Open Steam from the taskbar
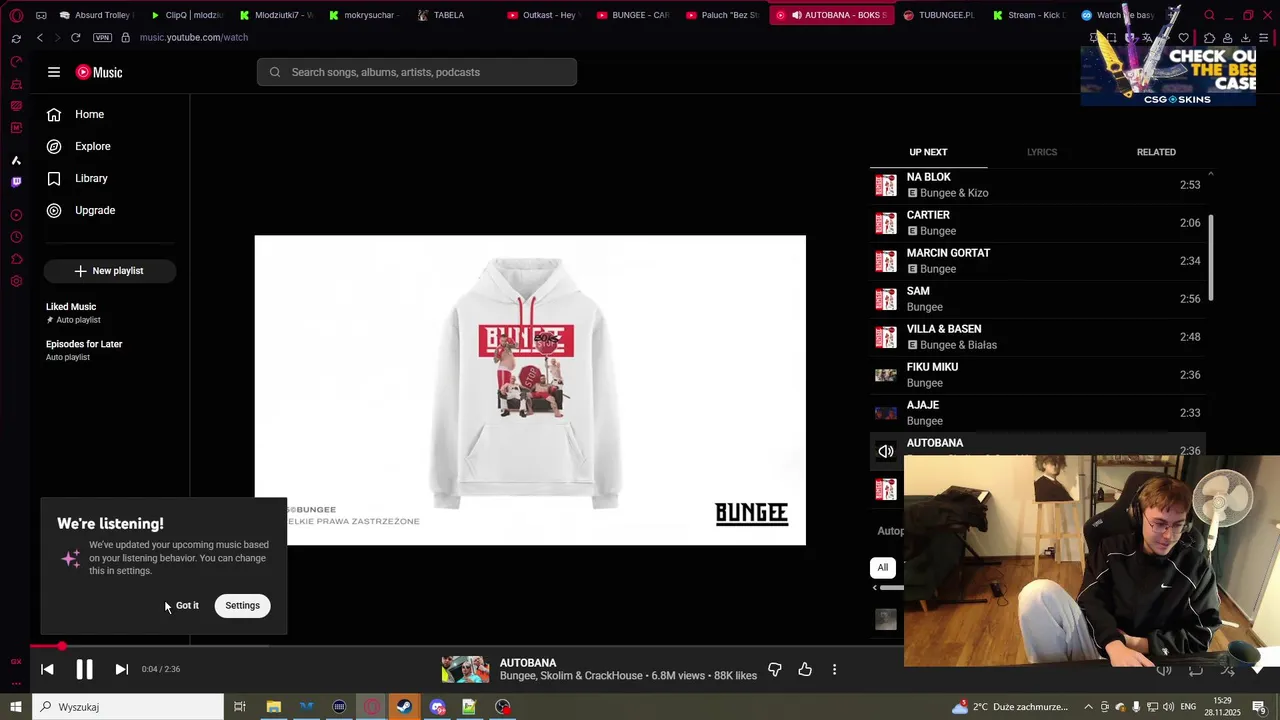 404,707
